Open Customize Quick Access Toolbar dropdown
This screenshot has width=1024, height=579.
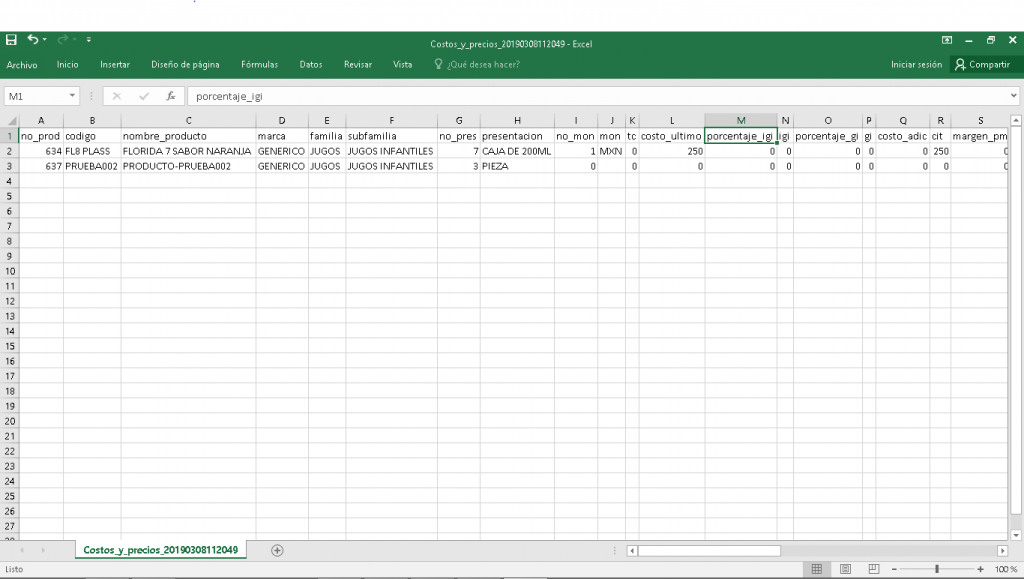(89, 40)
